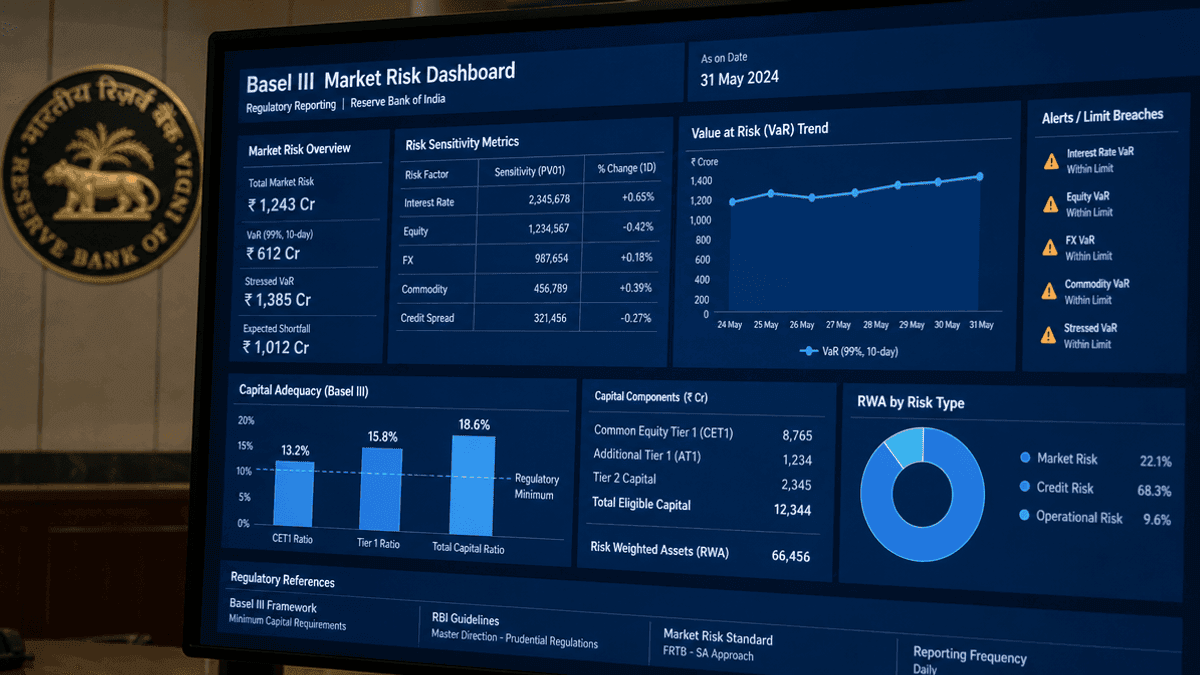The width and height of the screenshot is (1200, 675).
Task: Click Total Eligible Capital value 12,344
Action: pos(792,510)
